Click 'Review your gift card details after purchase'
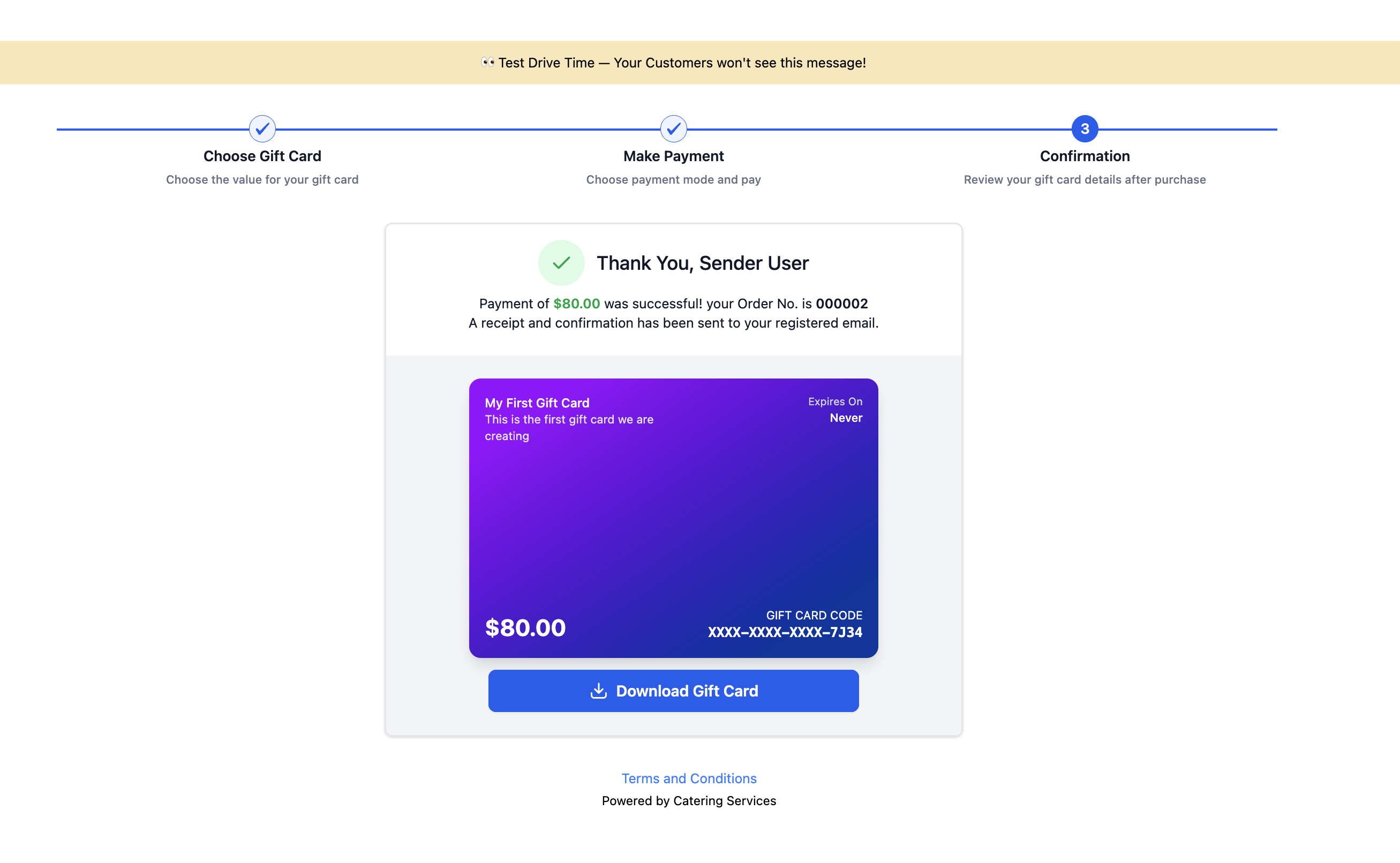Screen dimensions: 1400x863 [x=1085, y=179]
